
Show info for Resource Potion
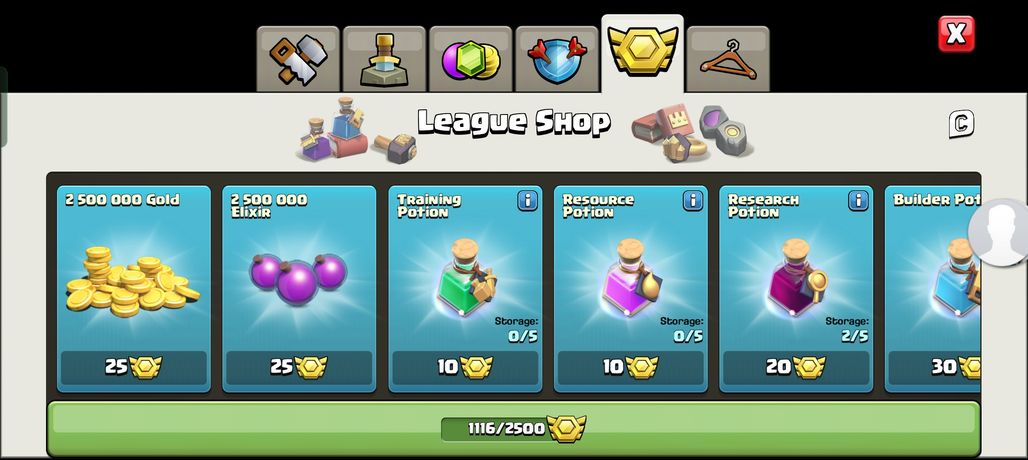pos(692,201)
